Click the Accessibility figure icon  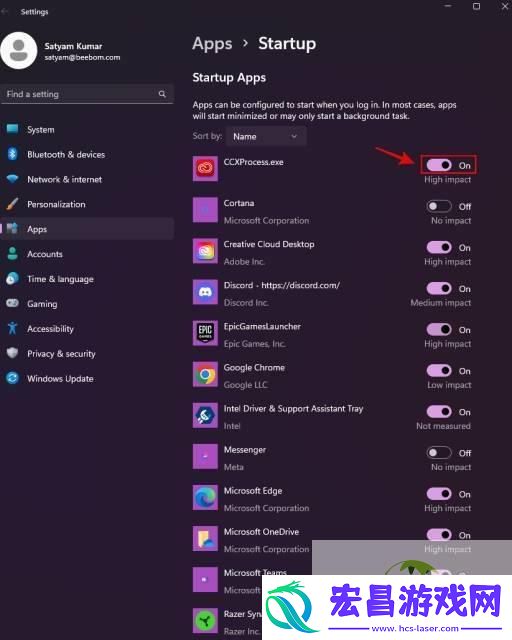12,328
